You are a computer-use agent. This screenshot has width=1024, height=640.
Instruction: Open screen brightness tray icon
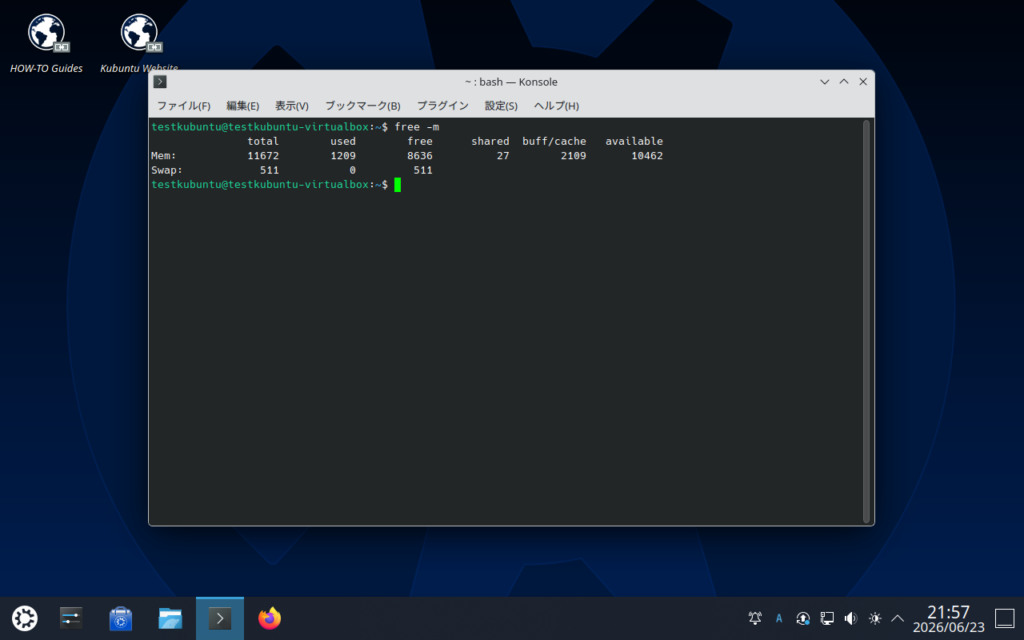click(x=874, y=618)
